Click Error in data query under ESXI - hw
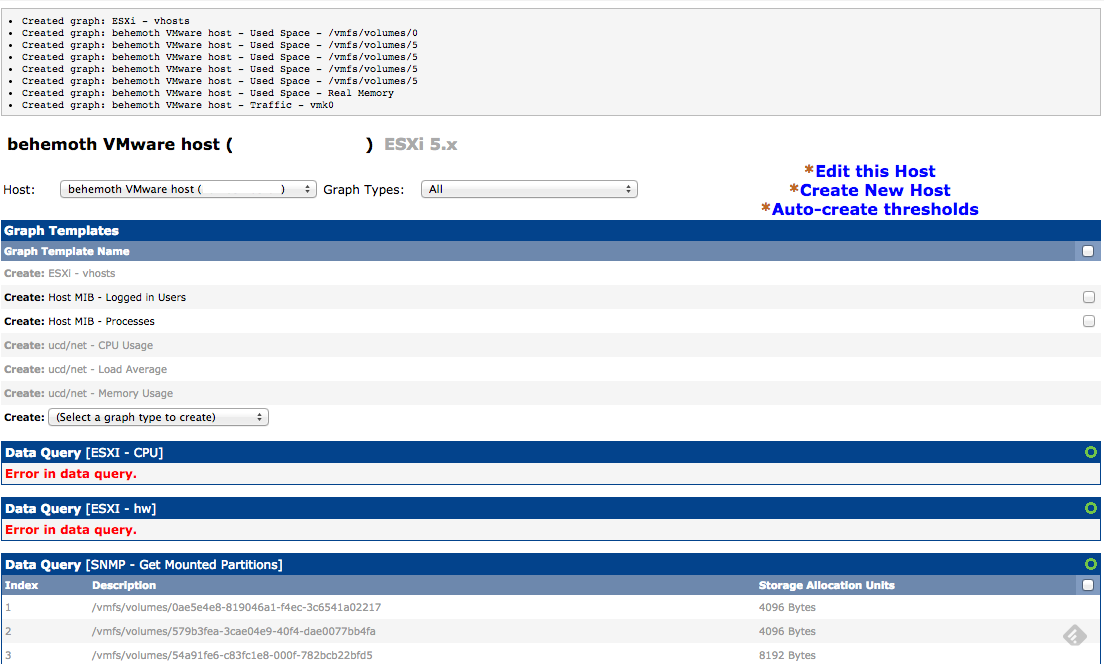The height and width of the screenshot is (664, 1104). tap(71, 530)
